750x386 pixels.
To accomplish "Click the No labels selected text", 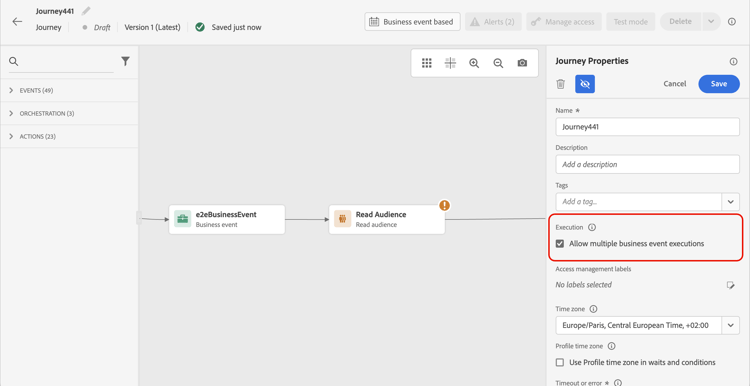I will click(x=584, y=285).
